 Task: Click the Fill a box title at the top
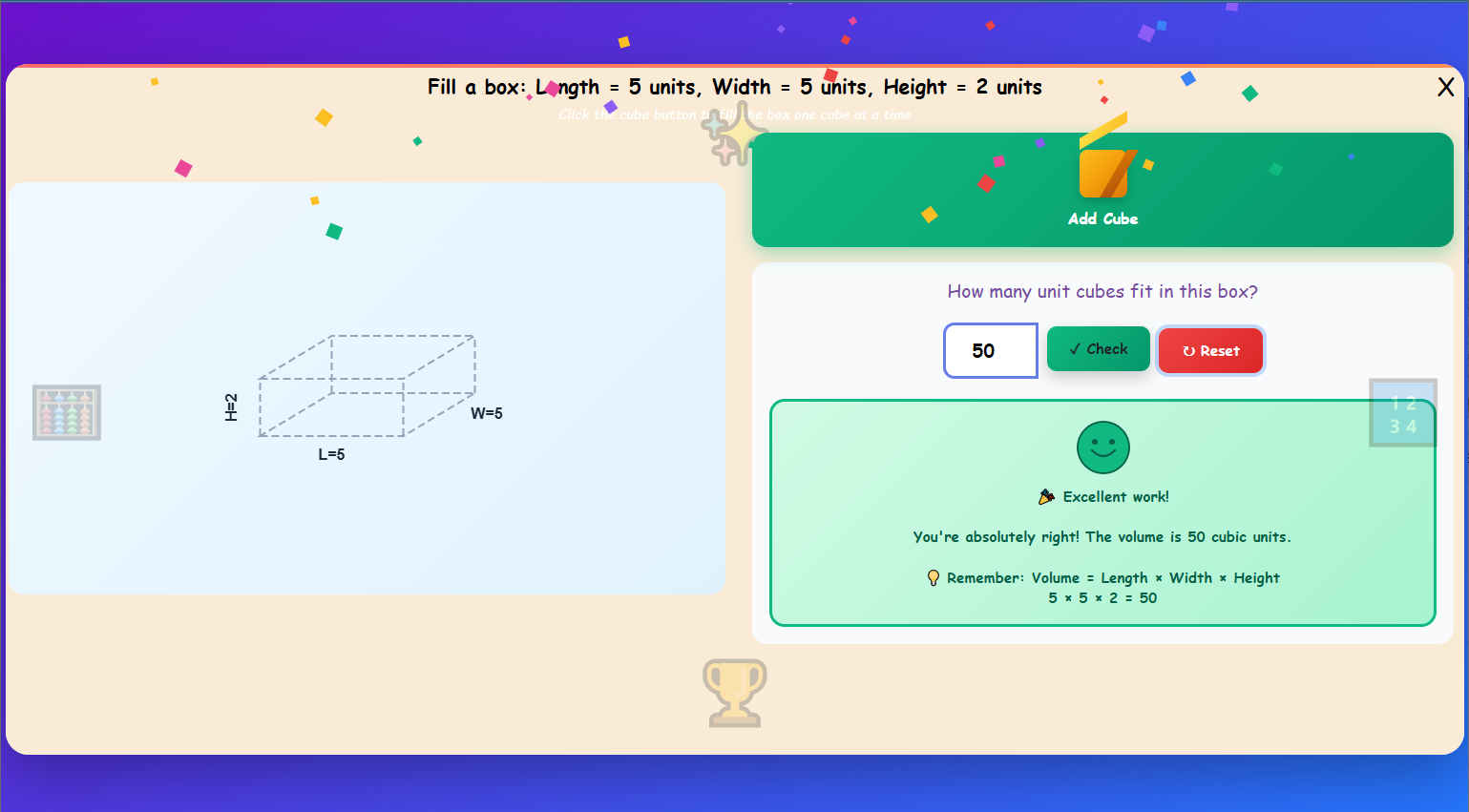[734, 87]
